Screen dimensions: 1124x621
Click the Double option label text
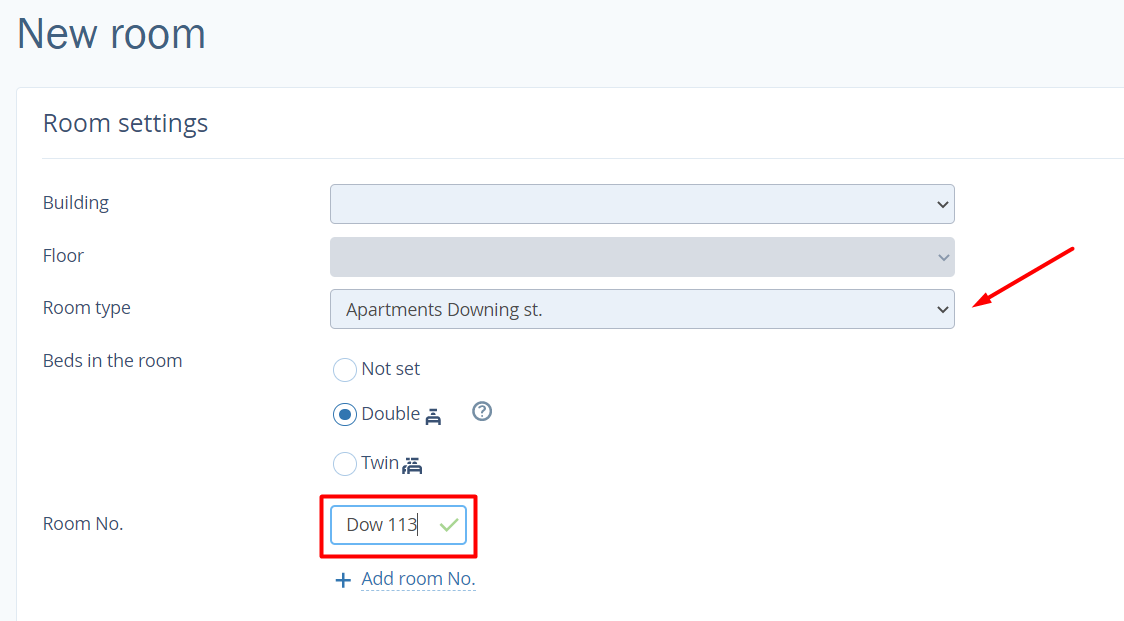(x=391, y=414)
